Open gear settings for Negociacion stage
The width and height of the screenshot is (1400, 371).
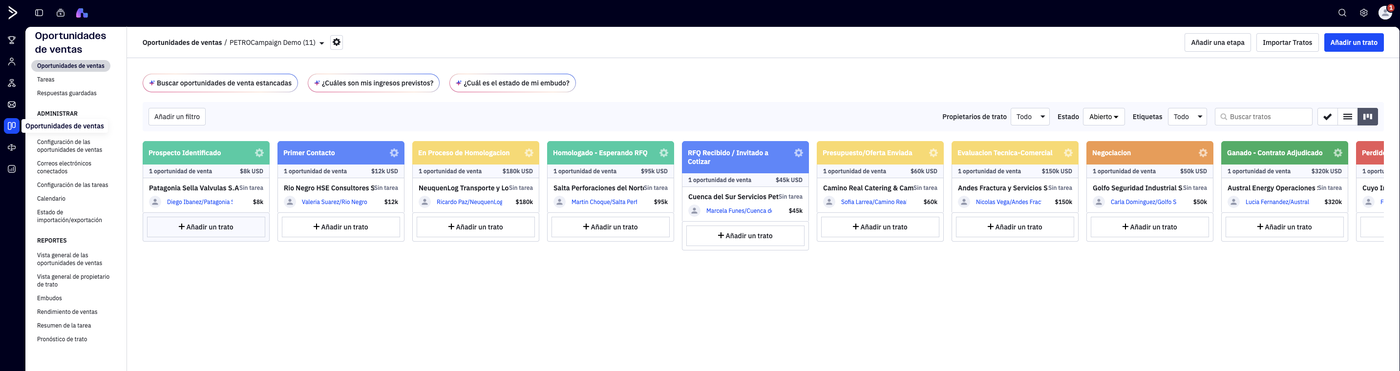[x=1203, y=153]
